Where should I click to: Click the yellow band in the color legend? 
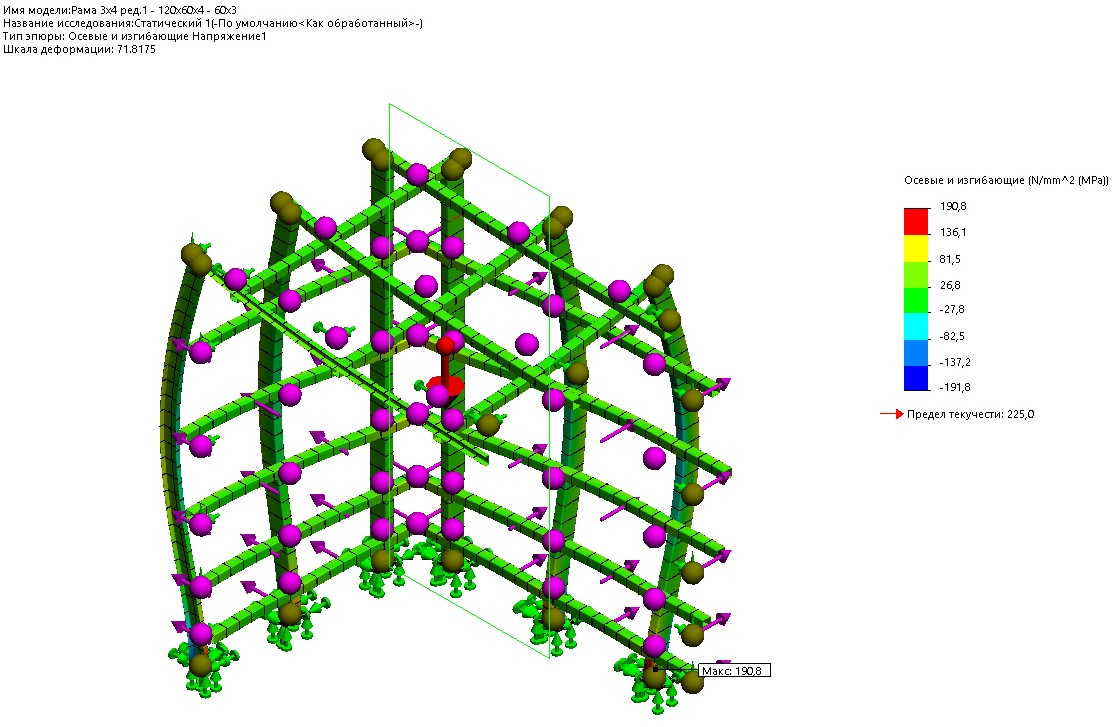pos(916,247)
